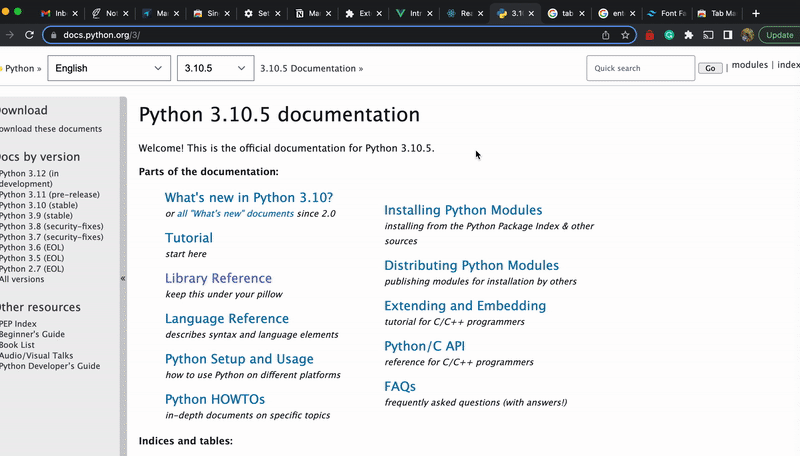Close the active Python 3.10 tab
Screen dimensions: 800x456
(531, 14)
